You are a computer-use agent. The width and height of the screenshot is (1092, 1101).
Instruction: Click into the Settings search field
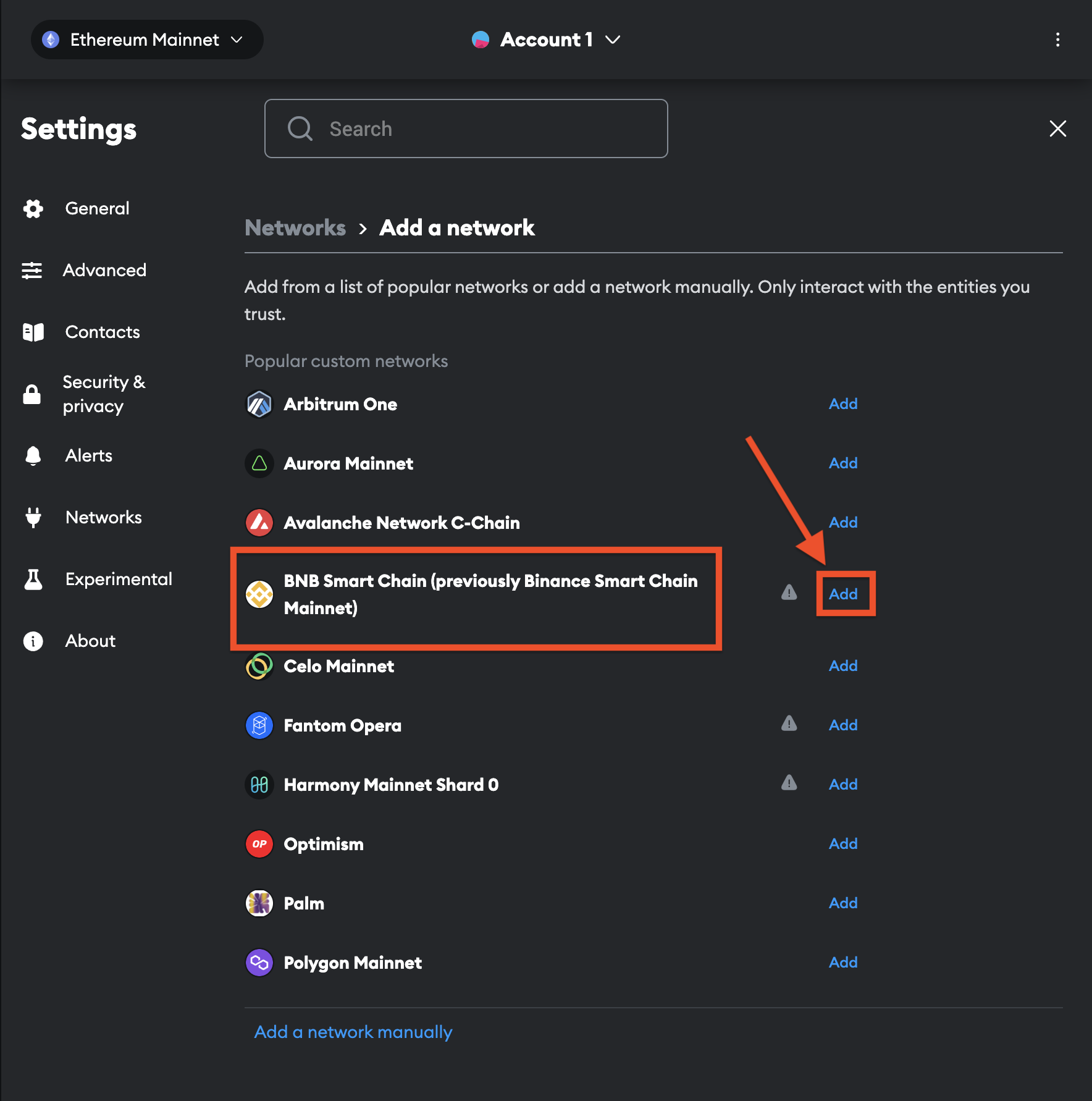[466, 129]
